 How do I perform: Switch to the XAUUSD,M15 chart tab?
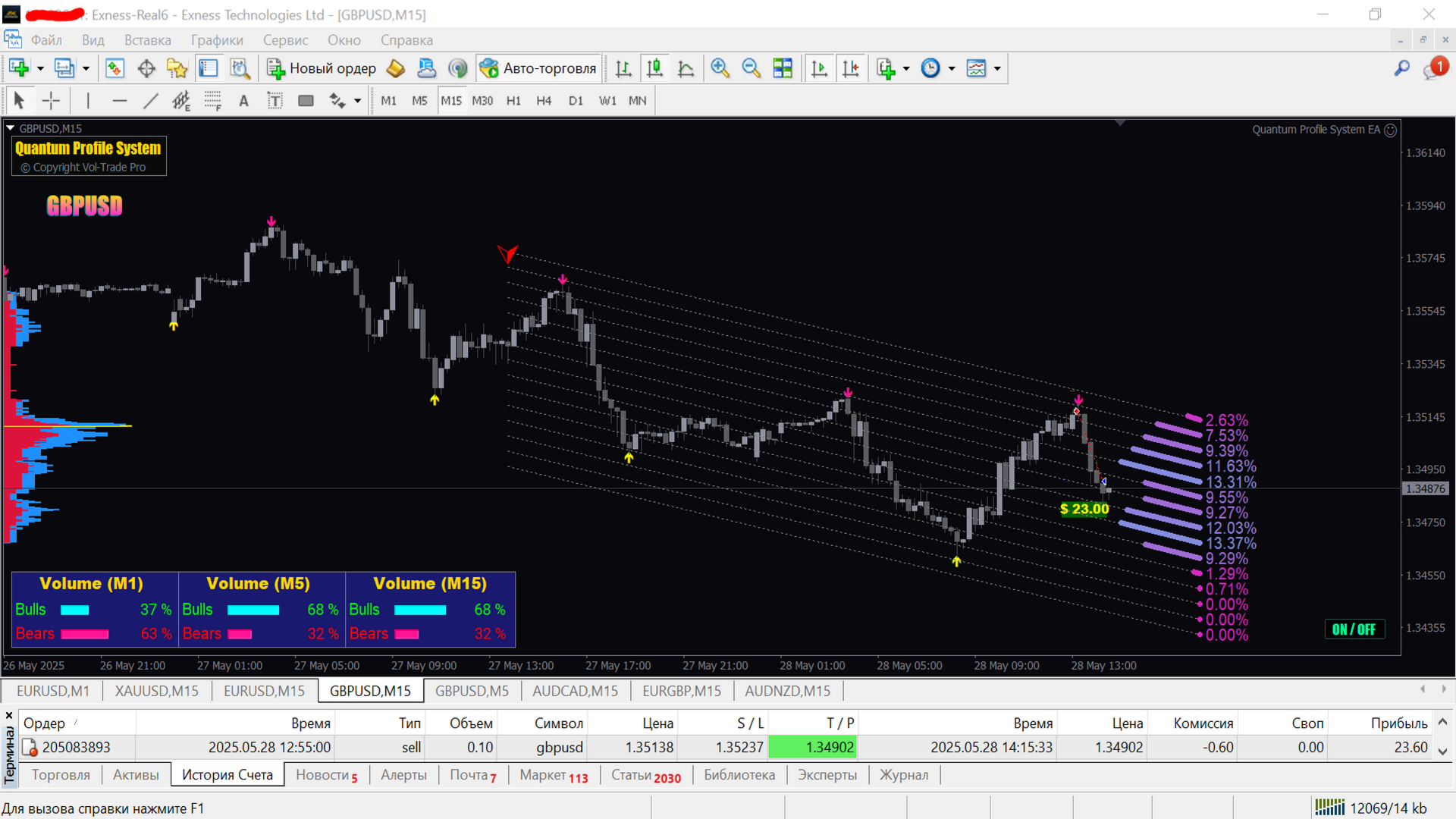tap(156, 691)
